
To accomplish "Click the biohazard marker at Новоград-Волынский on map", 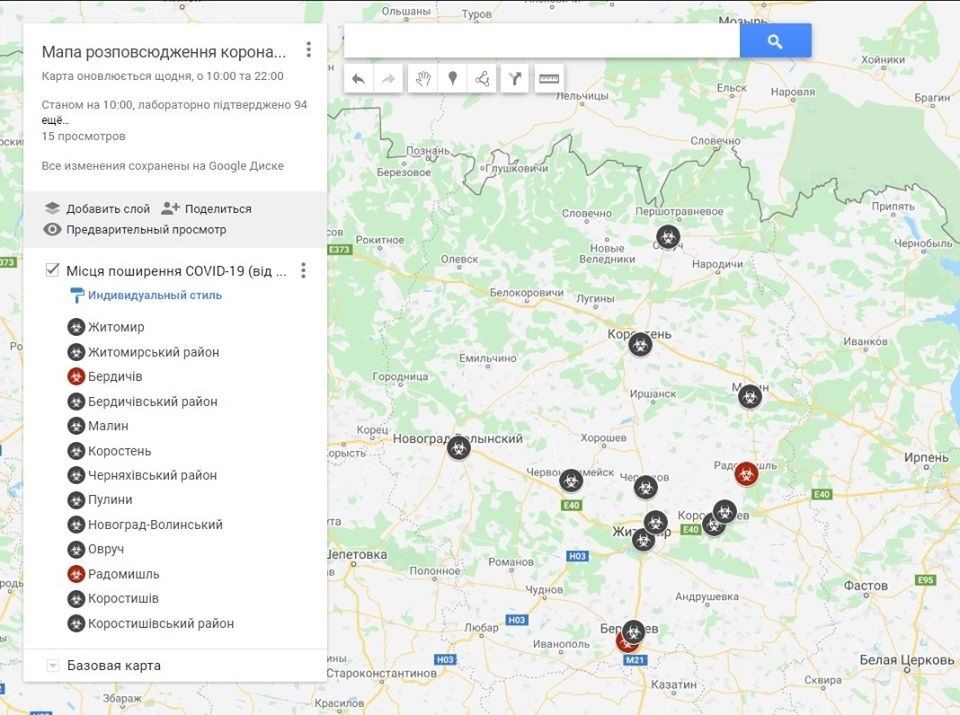I will pos(459,448).
